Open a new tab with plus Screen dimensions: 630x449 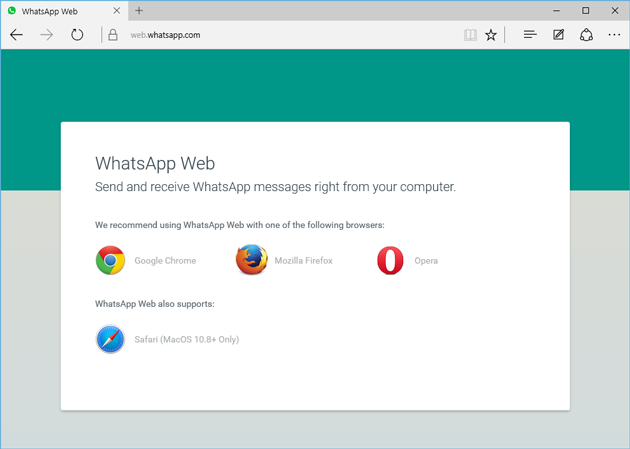coord(139,11)
